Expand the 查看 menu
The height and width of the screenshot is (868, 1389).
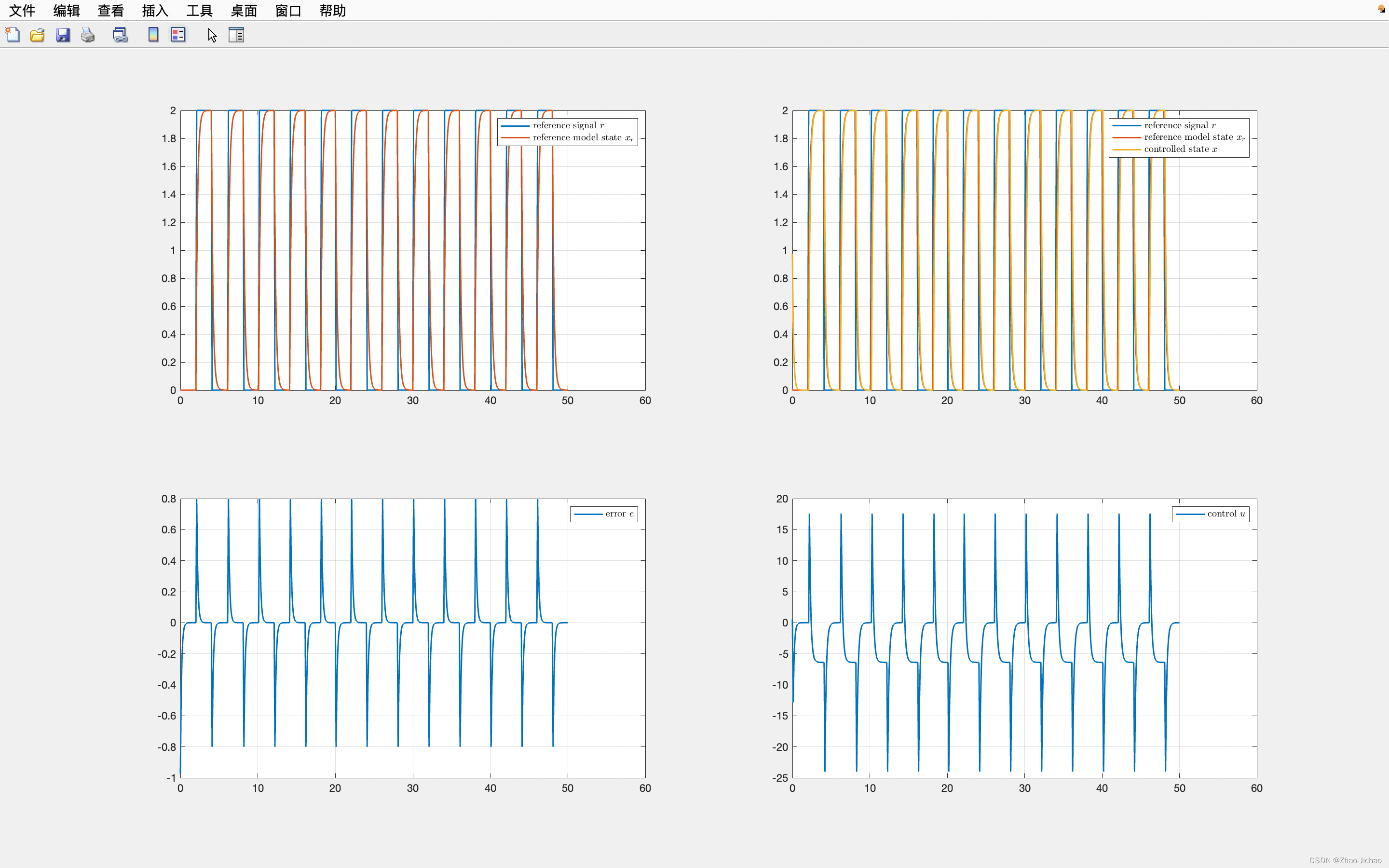[110, 10]
